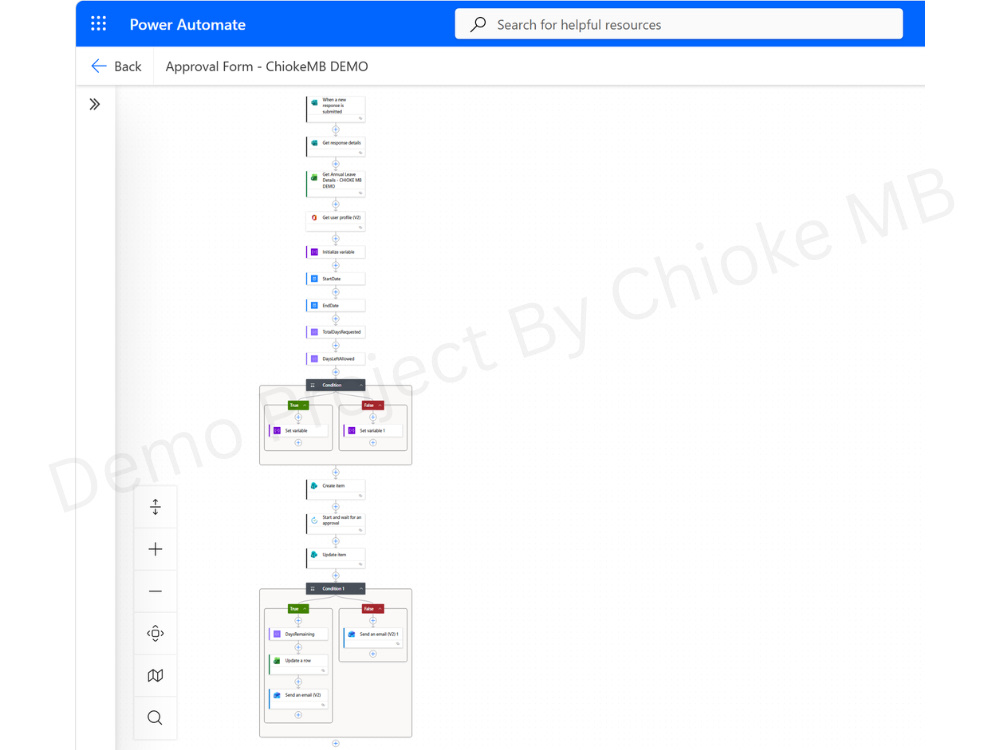
Task: Select the Set variable 1 action
Action: [x=373, y=431]
